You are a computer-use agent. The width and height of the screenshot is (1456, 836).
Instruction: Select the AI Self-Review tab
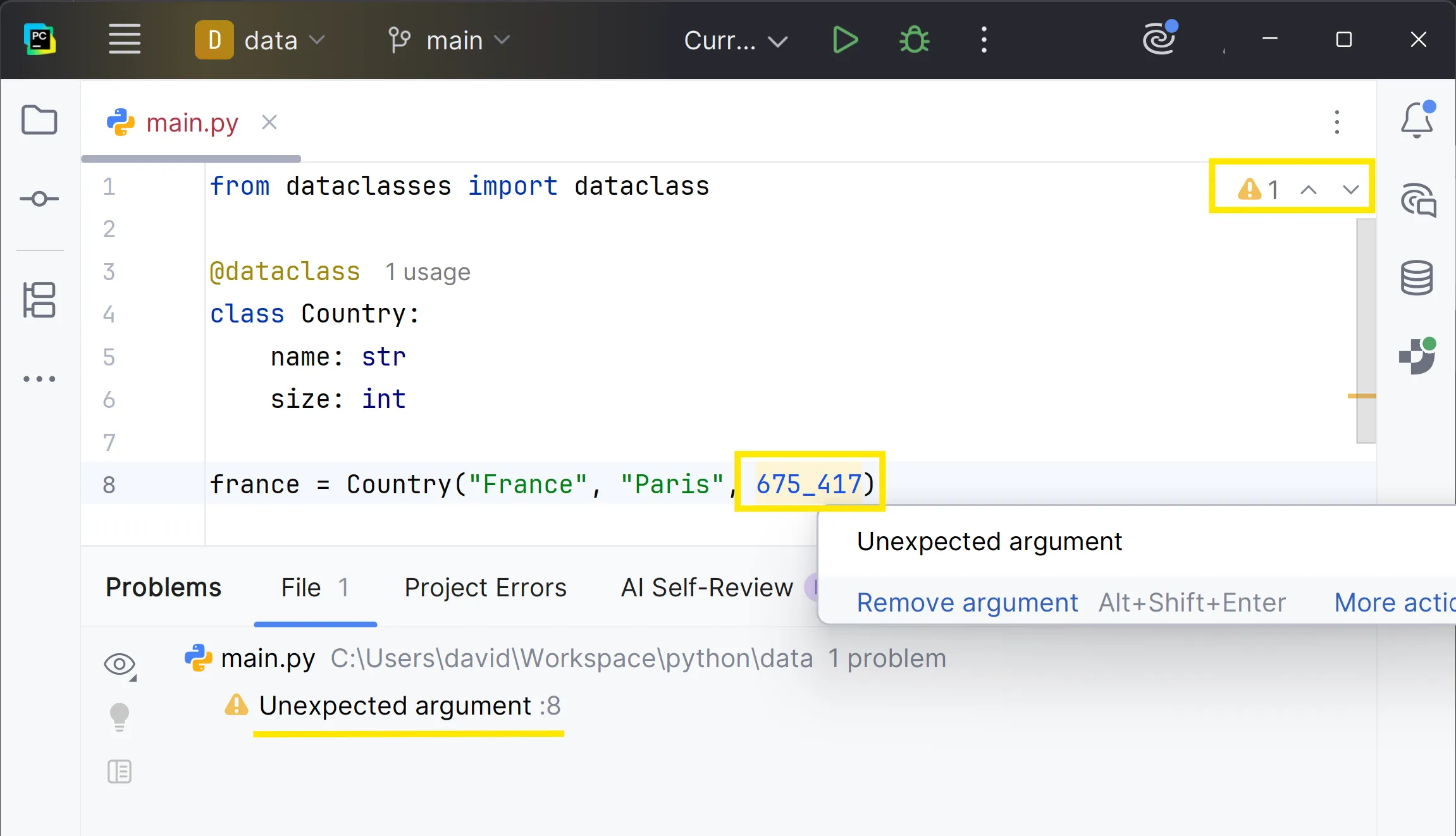(x=706, y=587)
